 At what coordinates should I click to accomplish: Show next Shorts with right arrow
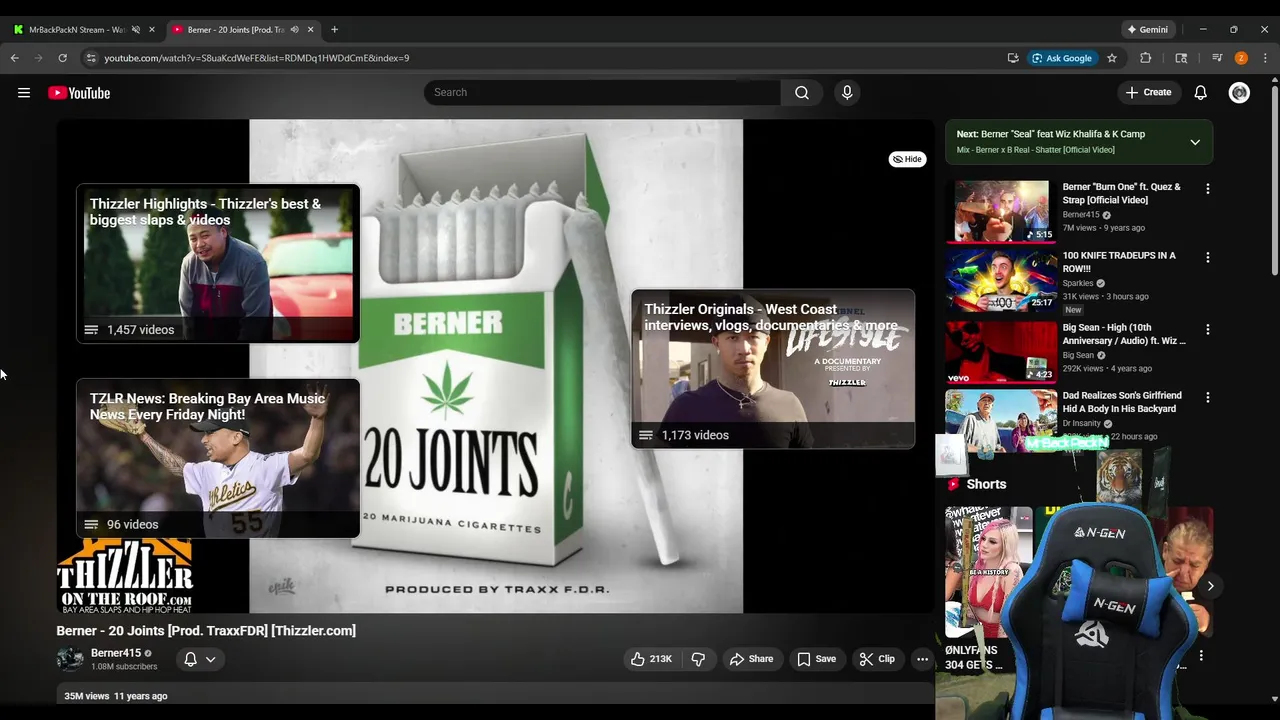pyautogui.click(x=1210, y=586)
